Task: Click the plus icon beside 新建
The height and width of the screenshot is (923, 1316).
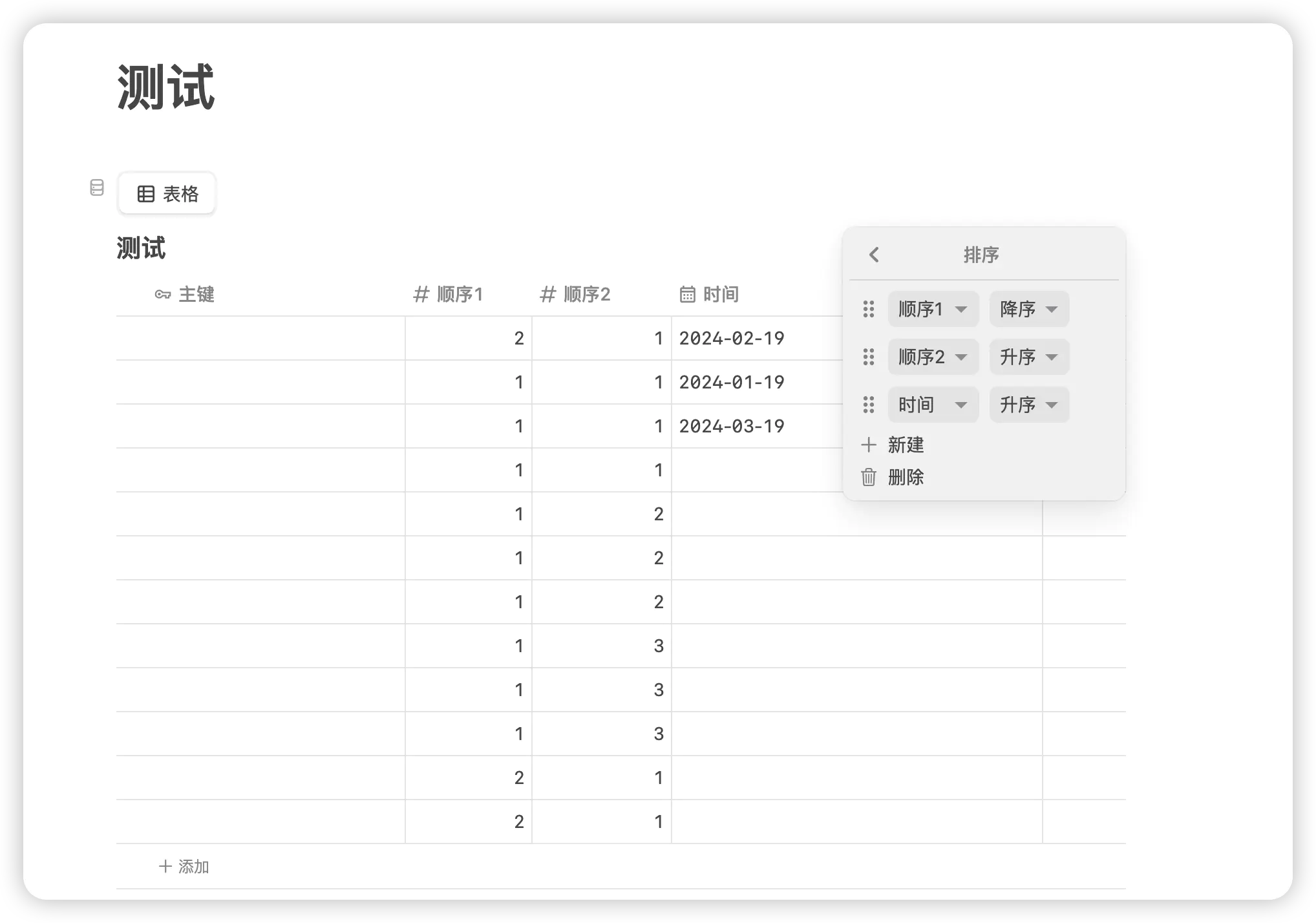Action: [x=869, y=445]
